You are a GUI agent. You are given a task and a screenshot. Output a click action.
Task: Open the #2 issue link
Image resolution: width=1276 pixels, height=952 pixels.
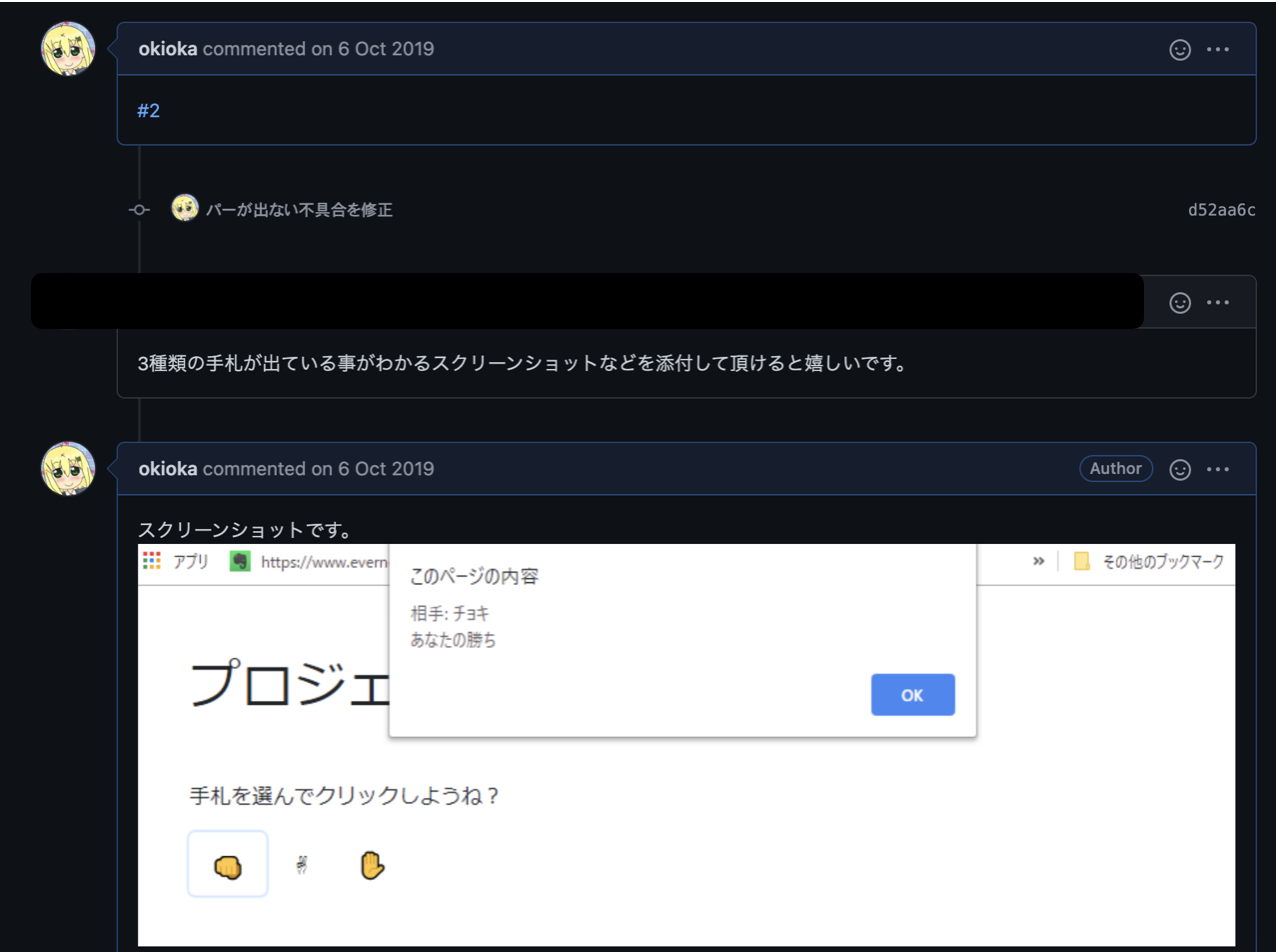pos(147,110)
